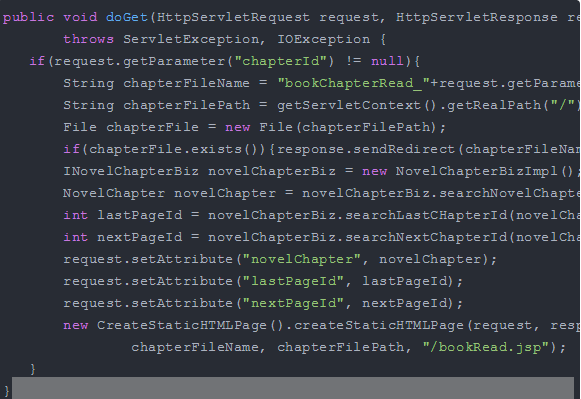Click IOException in the throws clause
This screenshot has height=399, width=581.
coord(323,39)
